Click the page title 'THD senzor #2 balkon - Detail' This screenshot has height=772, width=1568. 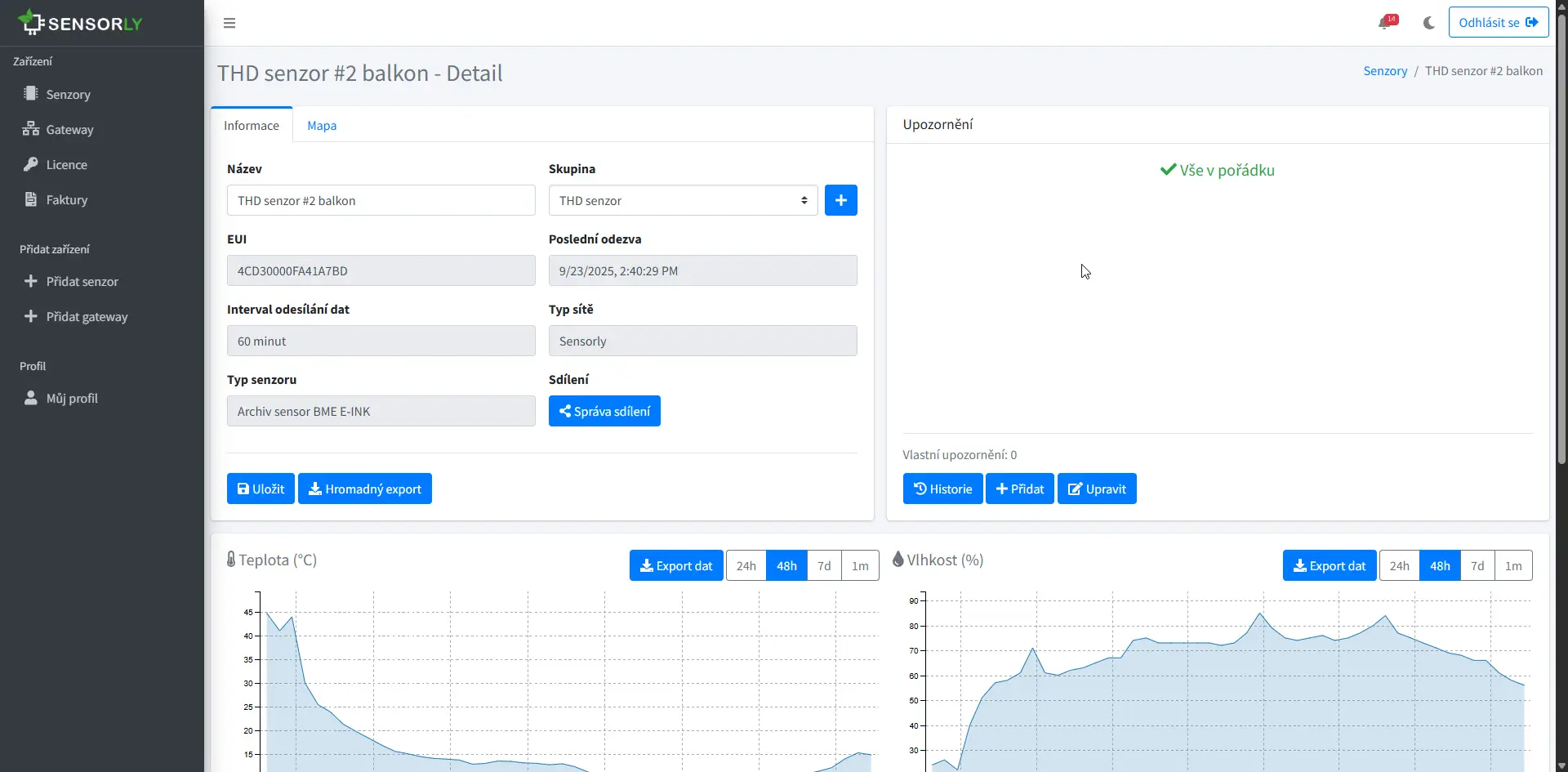point(360,74)
